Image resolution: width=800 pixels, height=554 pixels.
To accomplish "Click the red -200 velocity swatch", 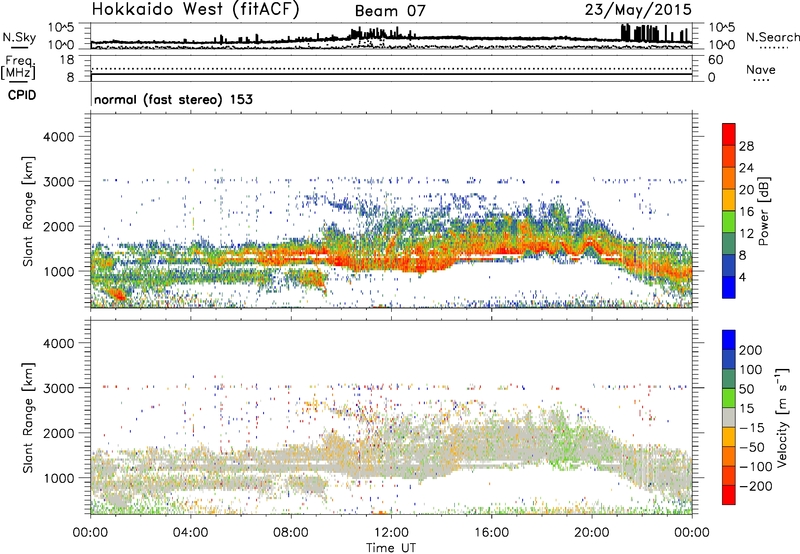I will tap(729, 495).
